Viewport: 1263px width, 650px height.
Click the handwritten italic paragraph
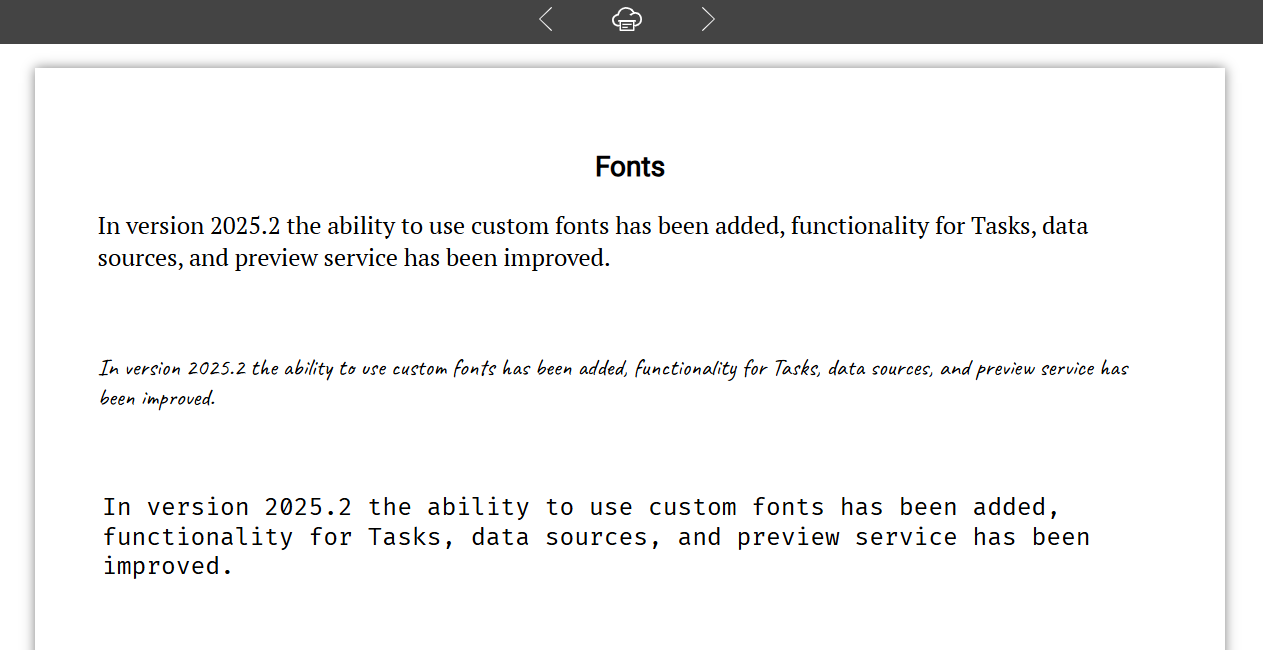click(614, 383)
